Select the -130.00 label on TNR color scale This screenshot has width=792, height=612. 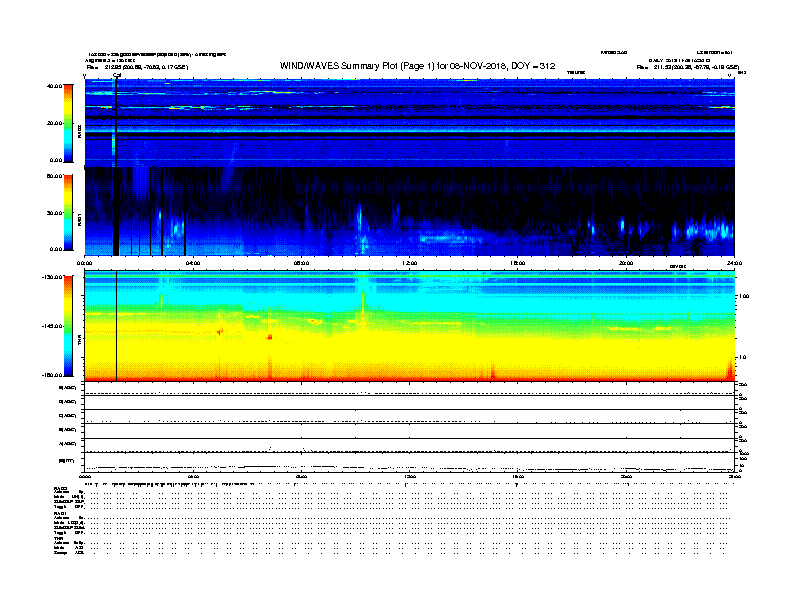(53, 277)
